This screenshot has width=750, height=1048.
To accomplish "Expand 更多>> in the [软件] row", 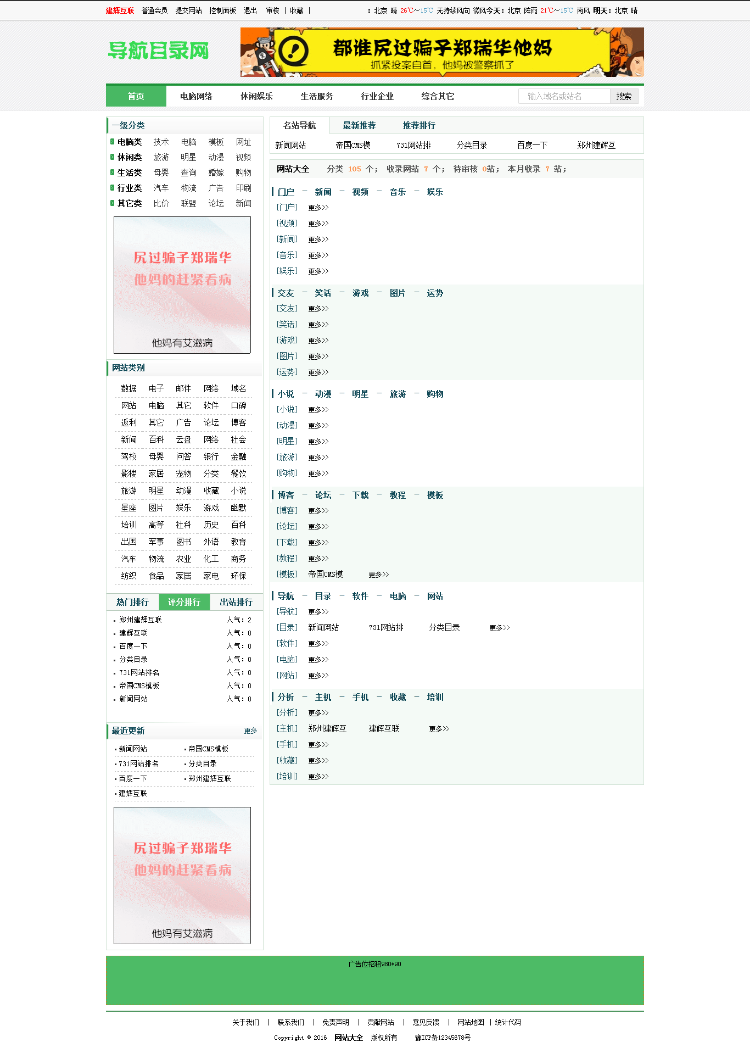I will click(318, 644).
